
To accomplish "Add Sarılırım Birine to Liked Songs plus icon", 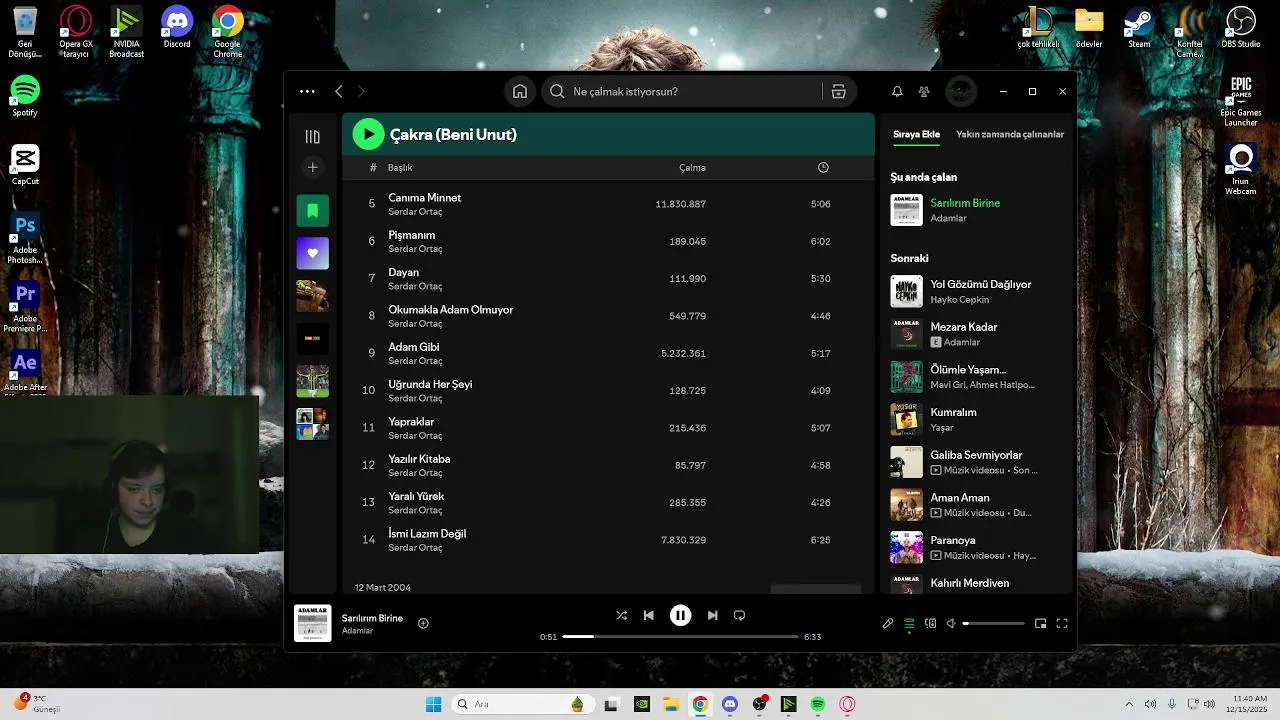I will (423, 623).
